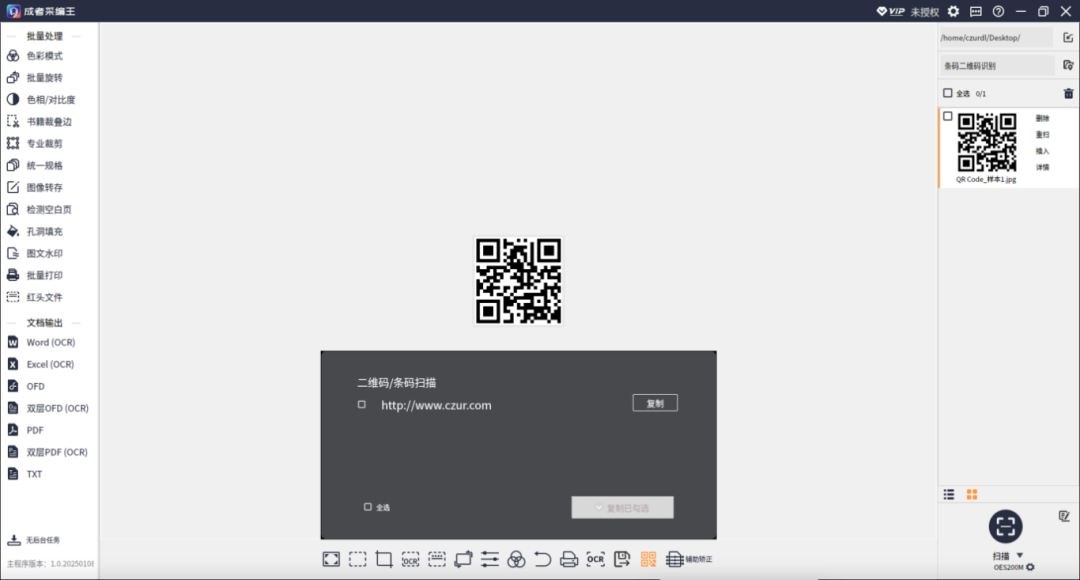Click 重扫 rescan beside thumbnail
Screen dimensions: 1080x580
[x=1042, y=135]
